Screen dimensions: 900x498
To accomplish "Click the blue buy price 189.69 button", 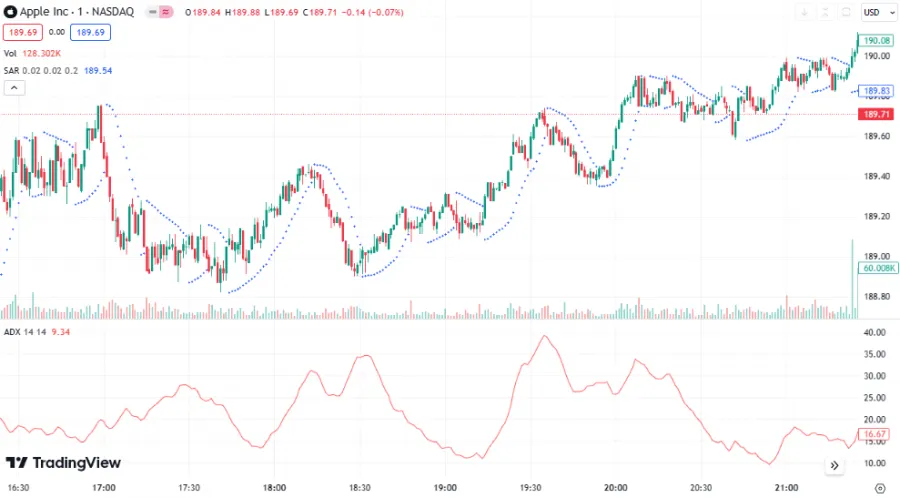I will [90, 32].
